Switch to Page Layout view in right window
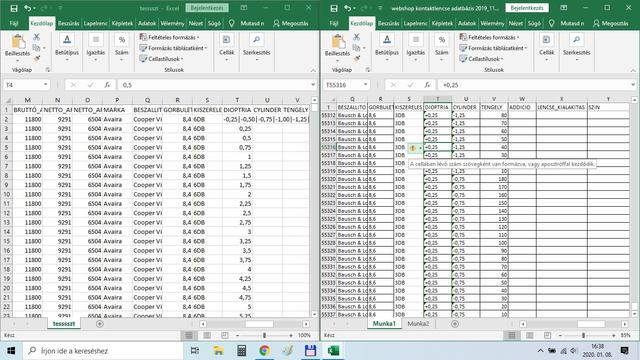 tap(529, 335)
